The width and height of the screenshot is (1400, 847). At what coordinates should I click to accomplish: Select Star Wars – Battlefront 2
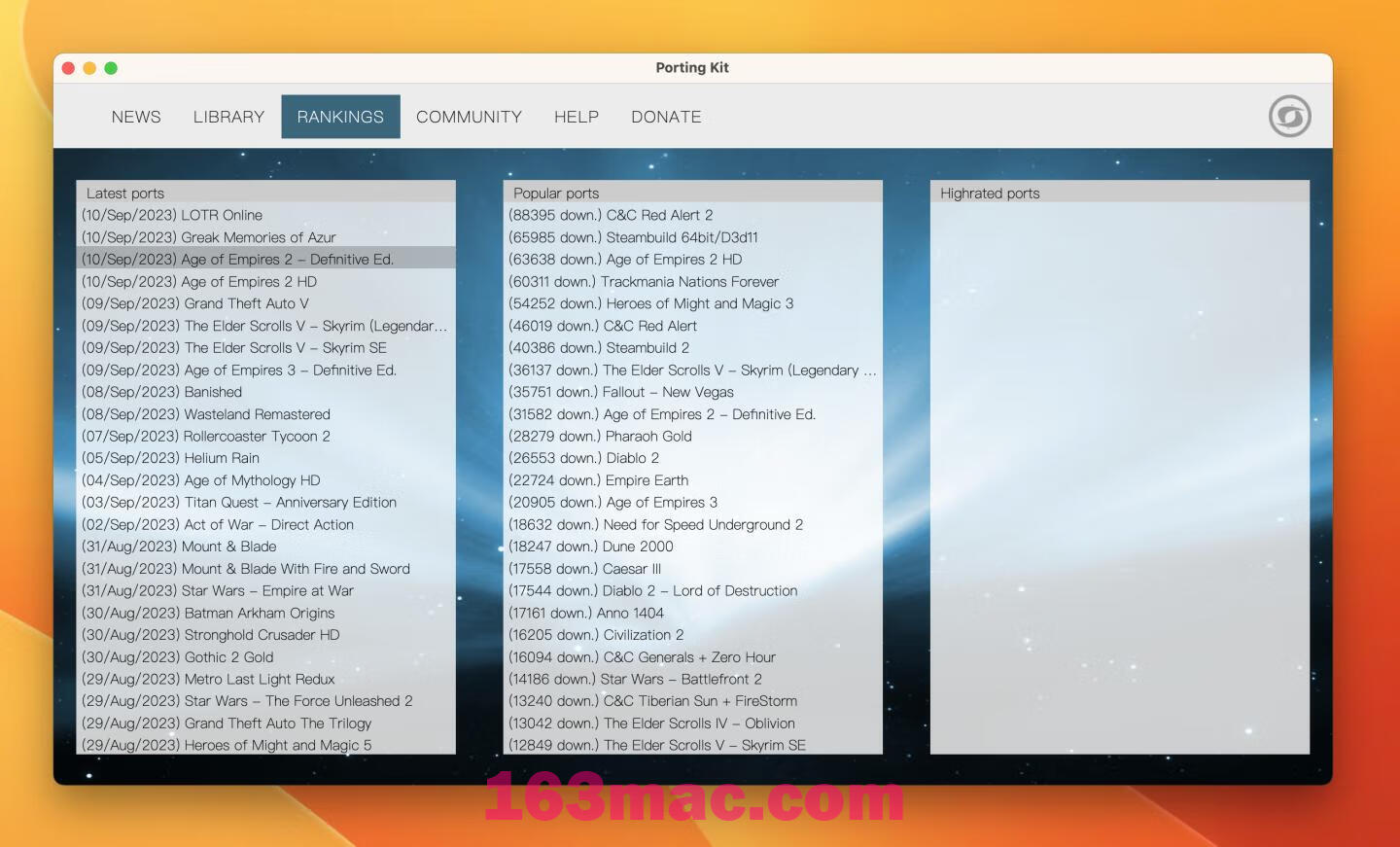pyautogui.click(x=693, y=679)
